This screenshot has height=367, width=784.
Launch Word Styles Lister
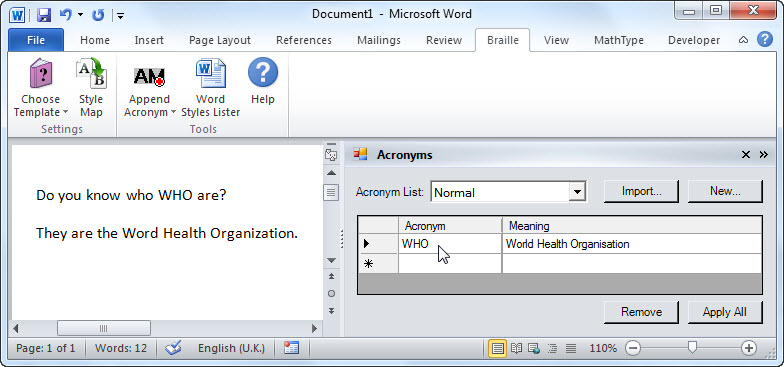pos(210,88)
